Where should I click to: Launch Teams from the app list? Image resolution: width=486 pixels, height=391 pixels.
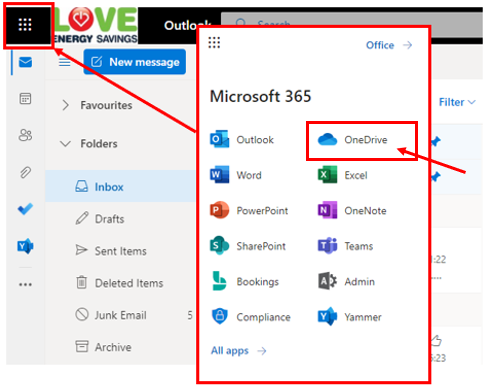[x=345, y=246]
